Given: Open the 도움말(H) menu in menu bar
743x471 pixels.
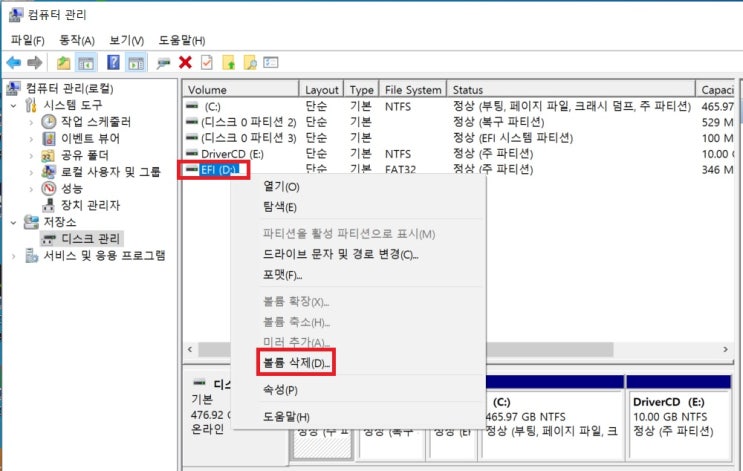Looking at the screenshot, I should tap(181, 40).
